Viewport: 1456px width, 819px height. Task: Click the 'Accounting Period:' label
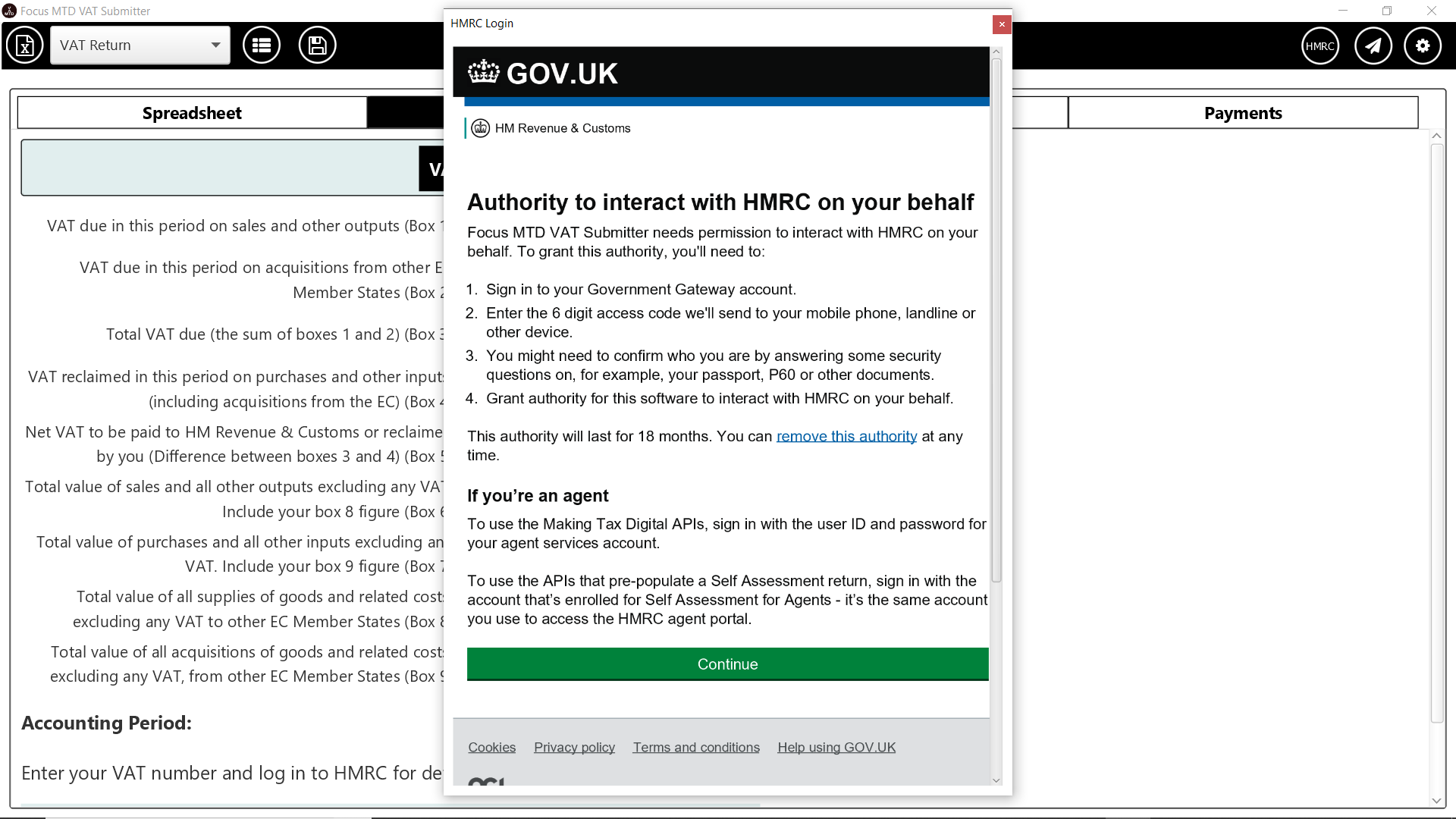coord(106,723)
